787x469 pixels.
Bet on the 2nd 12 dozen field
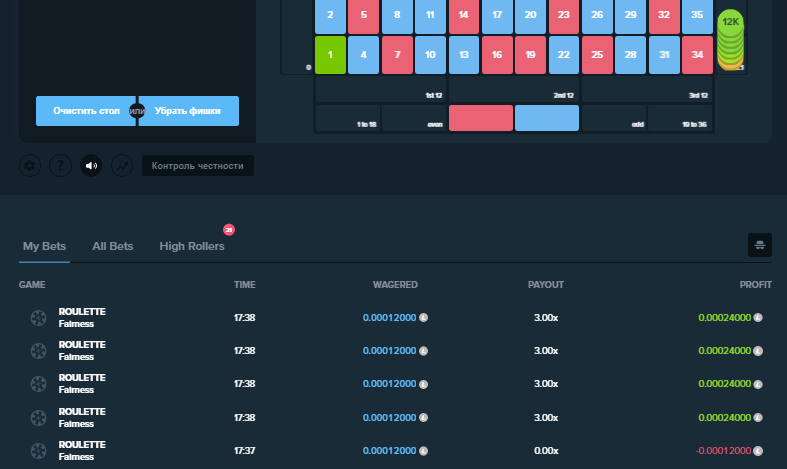click(x=513, y=89)
